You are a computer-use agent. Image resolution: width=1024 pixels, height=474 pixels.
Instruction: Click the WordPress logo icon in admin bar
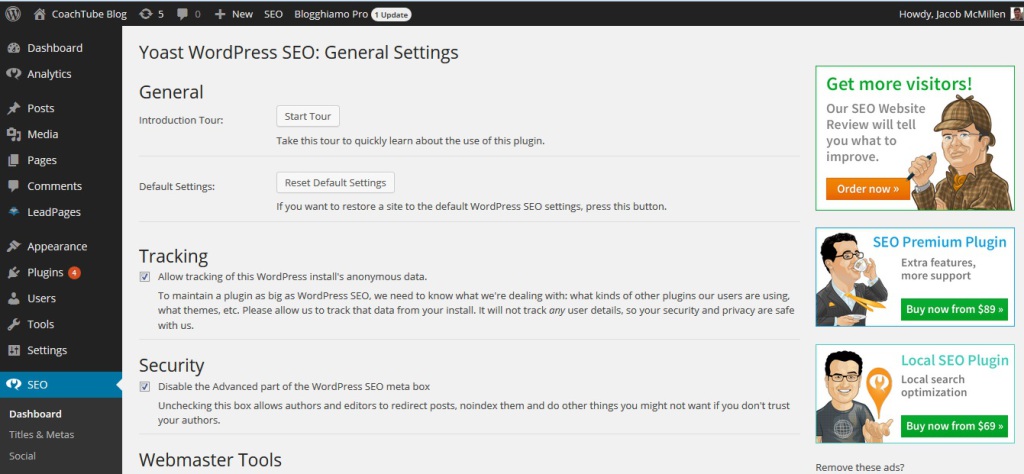click(x=13, y=15)
